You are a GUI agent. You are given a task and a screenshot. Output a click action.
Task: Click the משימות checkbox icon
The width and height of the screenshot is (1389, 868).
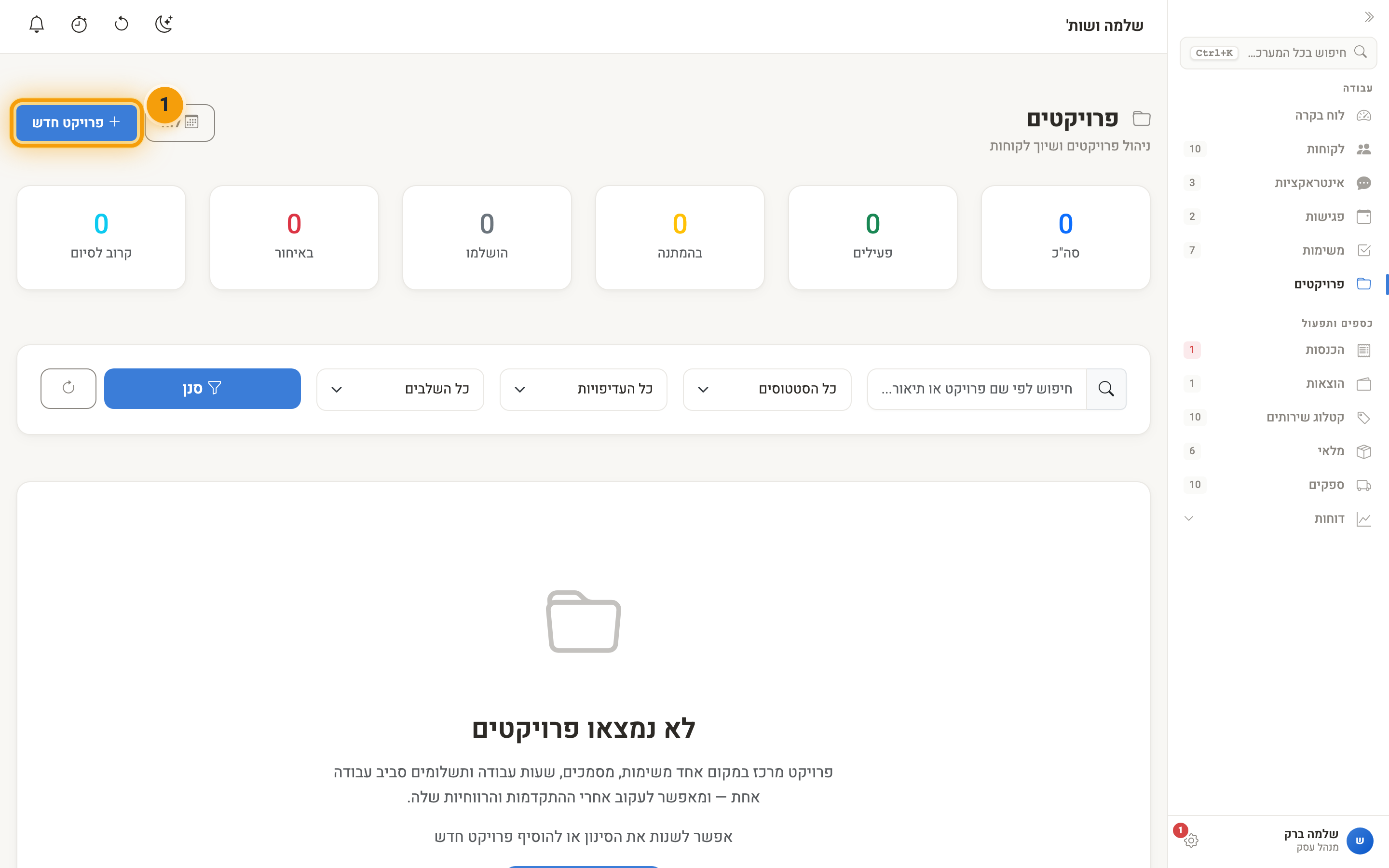(1364, 250)
